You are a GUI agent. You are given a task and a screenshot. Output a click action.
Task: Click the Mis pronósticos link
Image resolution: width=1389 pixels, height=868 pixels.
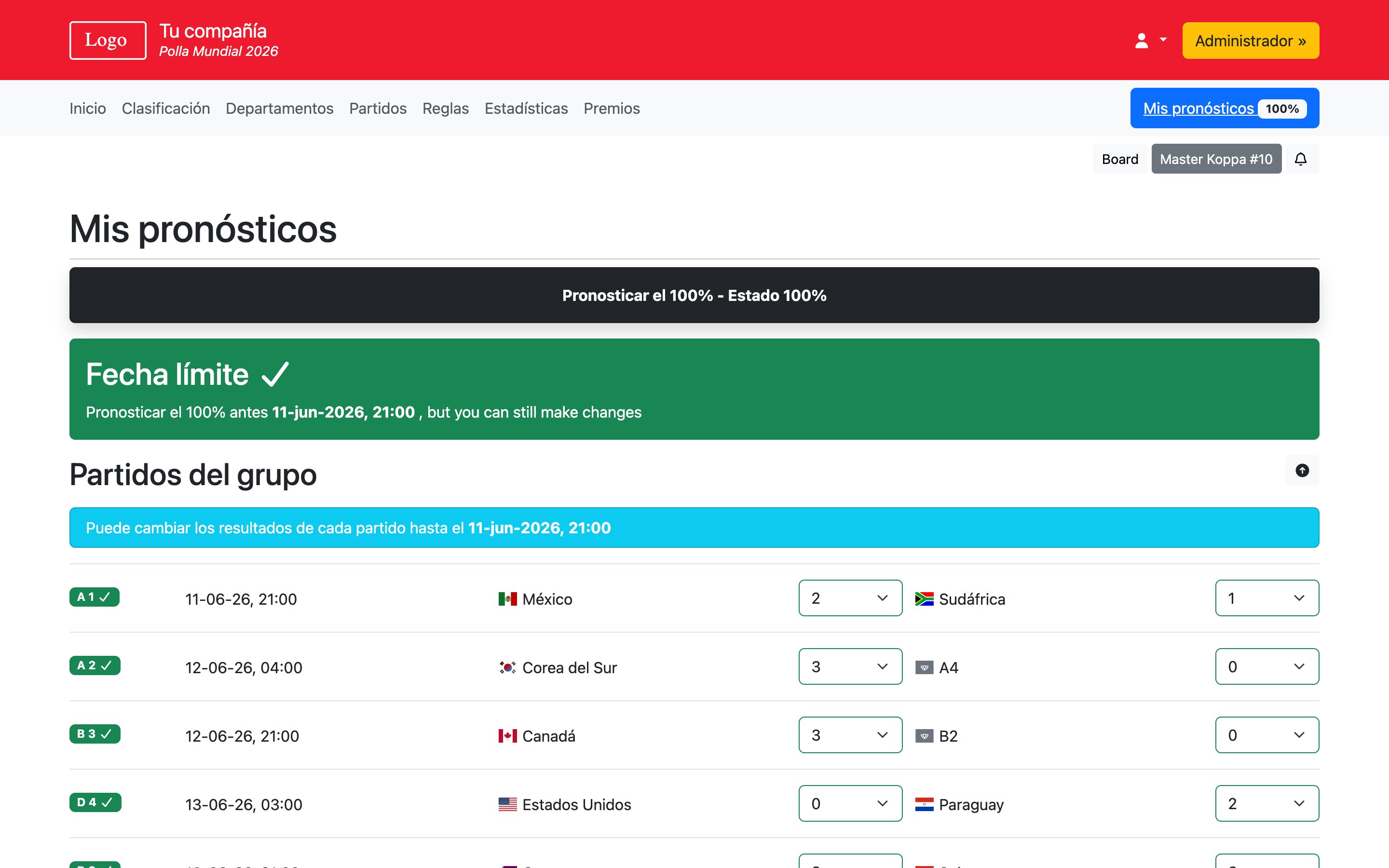(x=1199, y=108)
